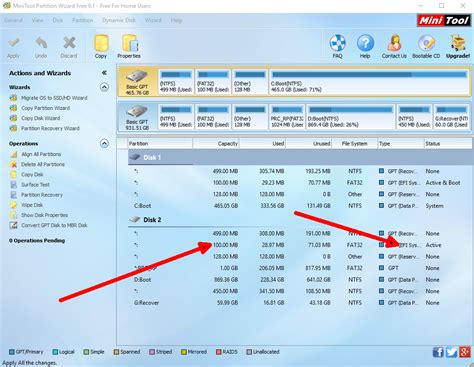
Task: Sort by the Type column header
Action: pos(401,144)
